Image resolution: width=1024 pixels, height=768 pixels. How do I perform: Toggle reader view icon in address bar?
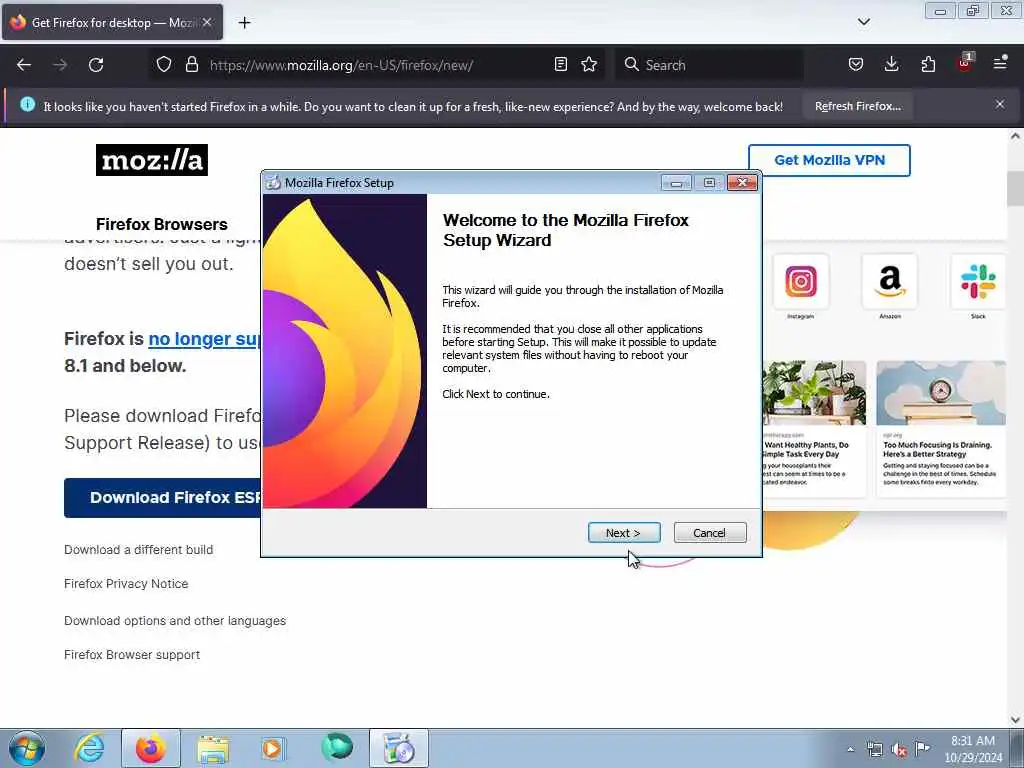[x=560, y=64]
